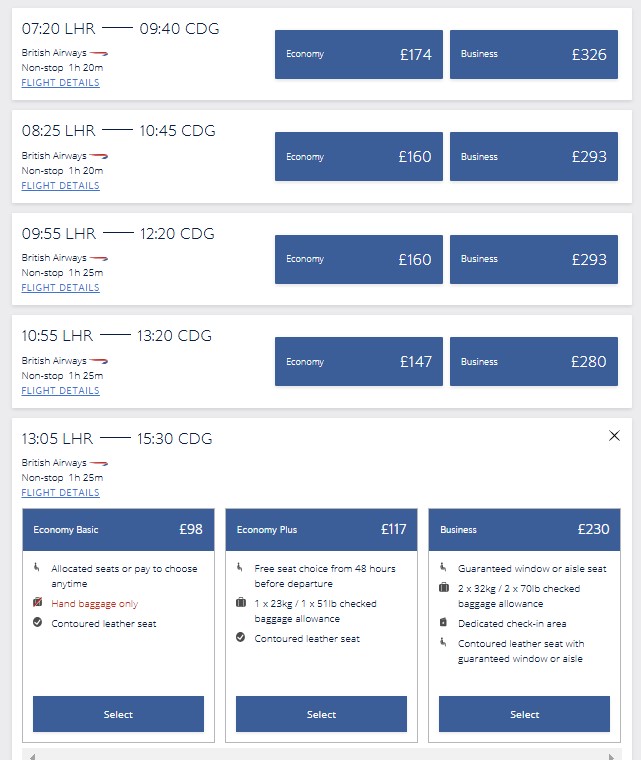Expand Business £326 fare for 07:20 flight

point(534,54)
